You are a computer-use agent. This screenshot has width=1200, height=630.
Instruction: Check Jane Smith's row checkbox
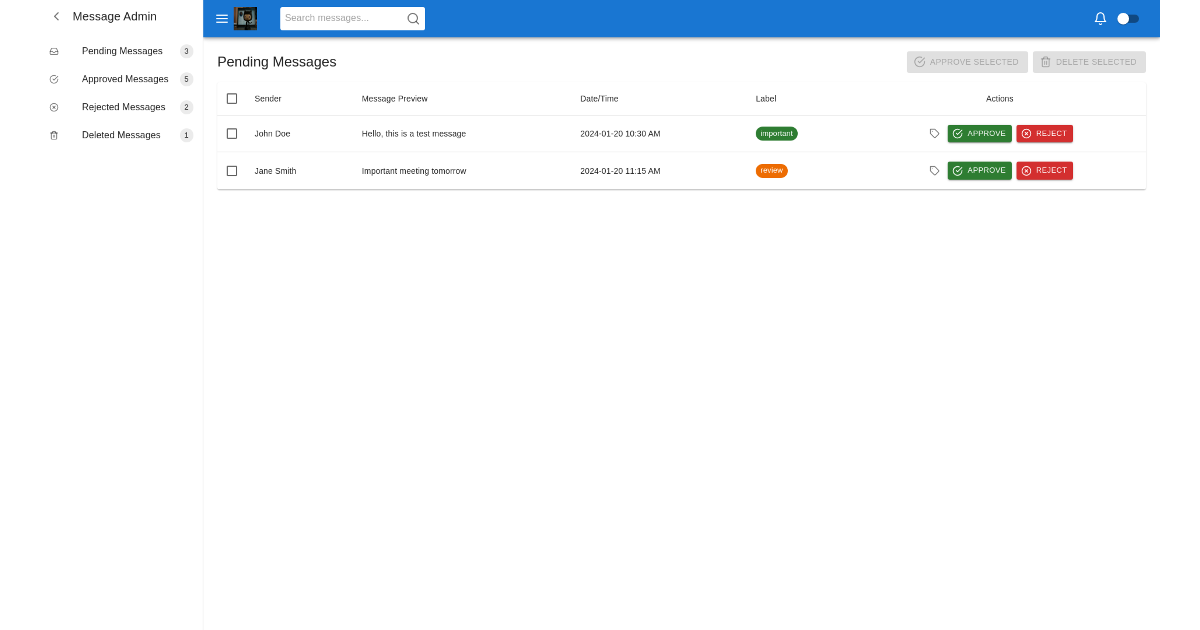point(232,170)
